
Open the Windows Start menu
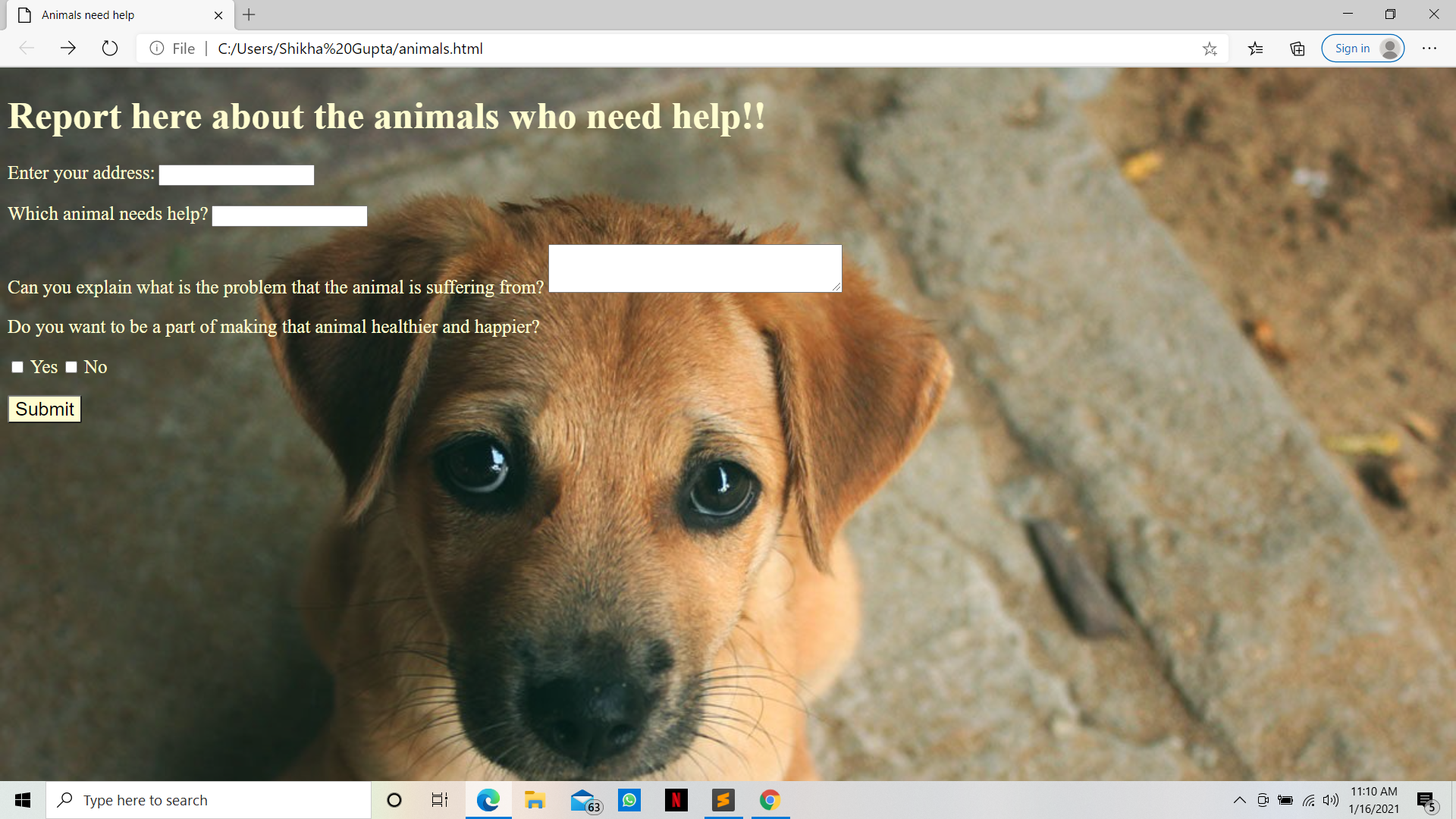tap(23, 800)
